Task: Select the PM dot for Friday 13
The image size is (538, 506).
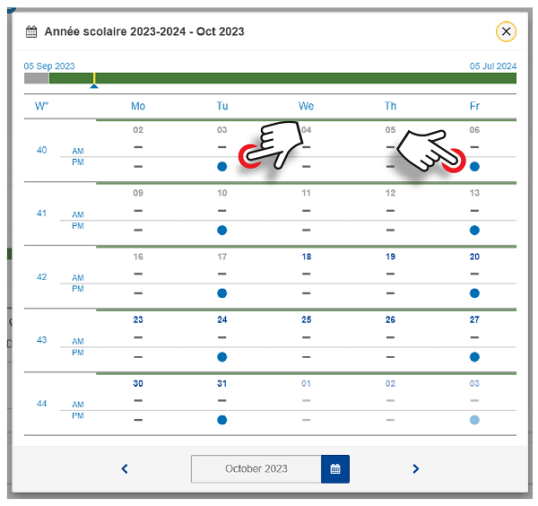Action: coord(475,230)
